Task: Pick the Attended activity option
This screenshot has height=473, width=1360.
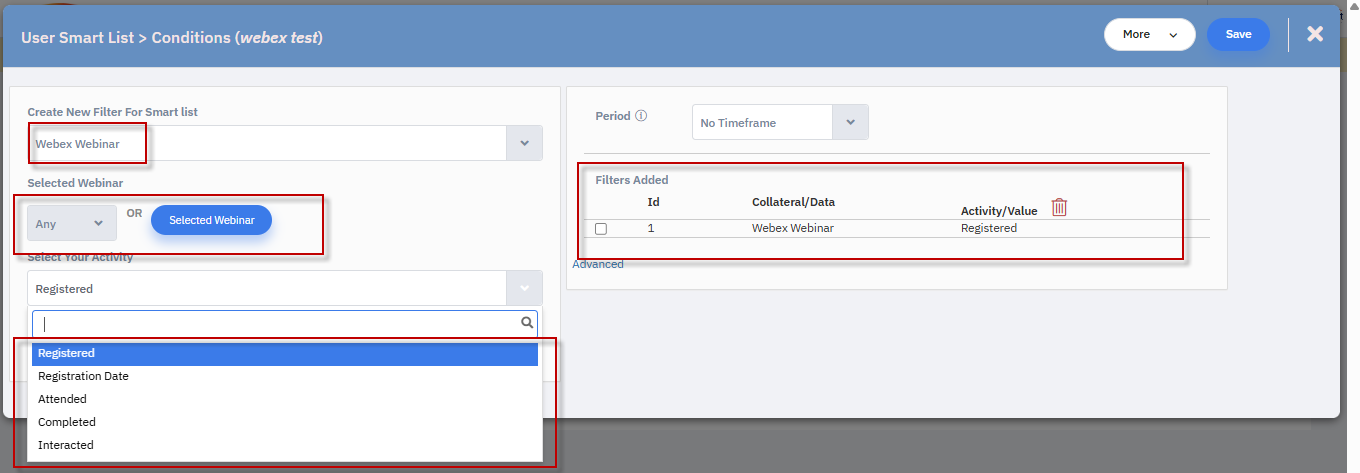Action: 62,399
